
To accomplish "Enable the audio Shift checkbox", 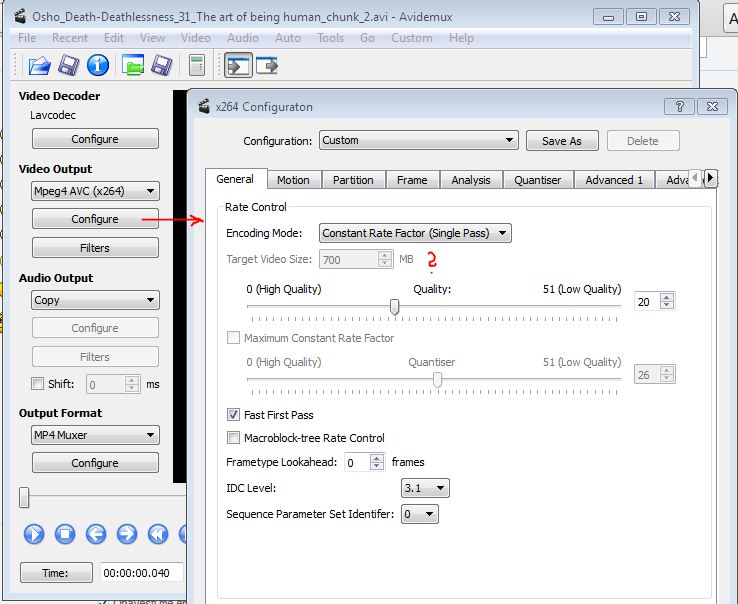I will coord(37,384).
